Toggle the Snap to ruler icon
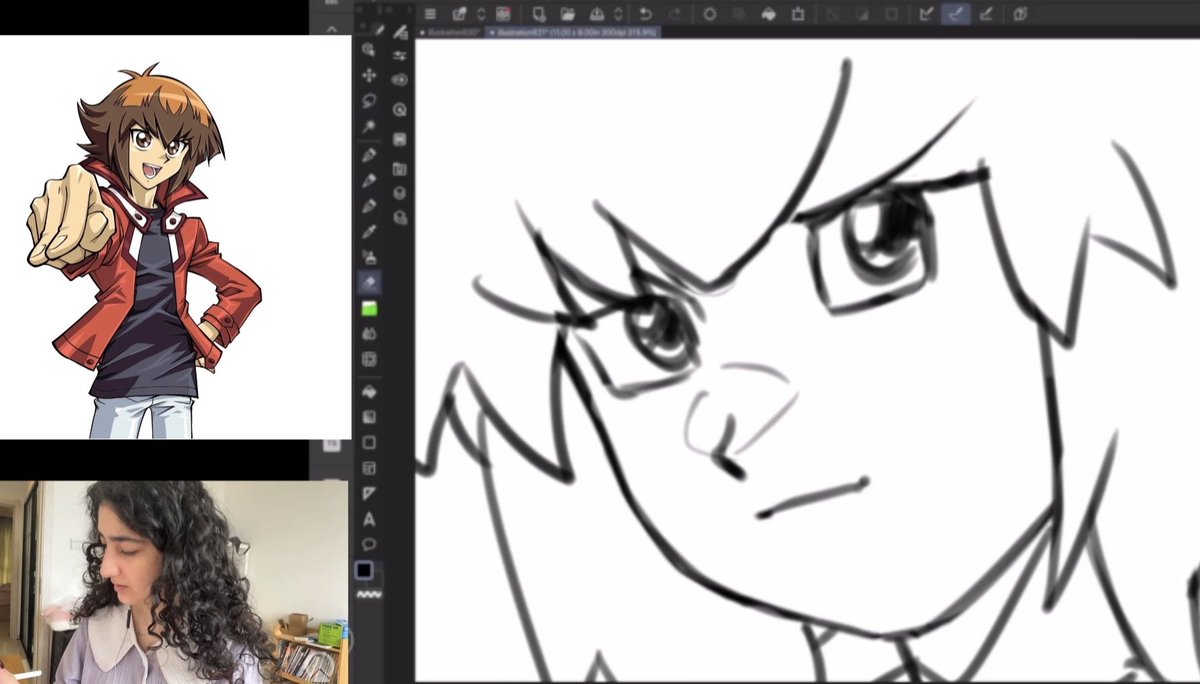1200x684 pixels. pyautogui.click(x=927, y=14)
